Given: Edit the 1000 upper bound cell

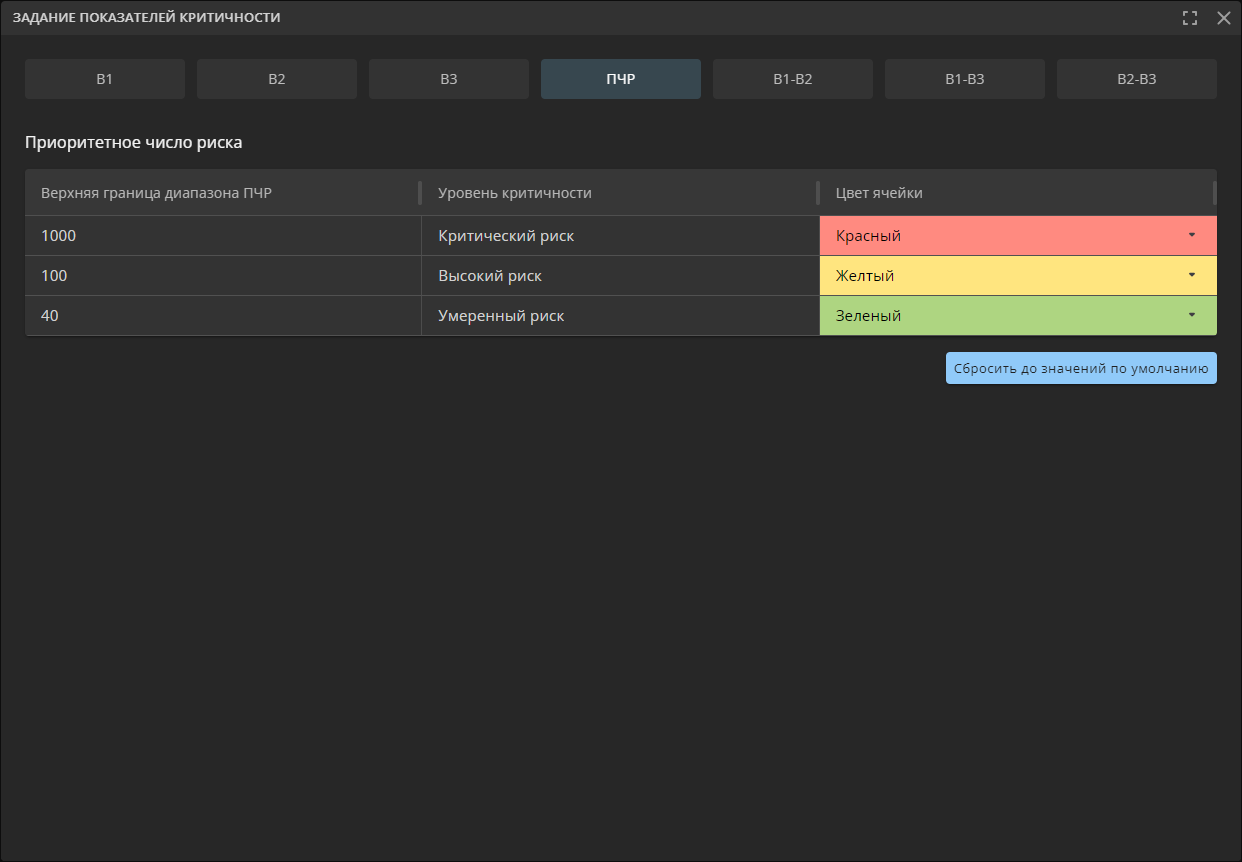Looking at the screenshot, I should tap(223, 236).
